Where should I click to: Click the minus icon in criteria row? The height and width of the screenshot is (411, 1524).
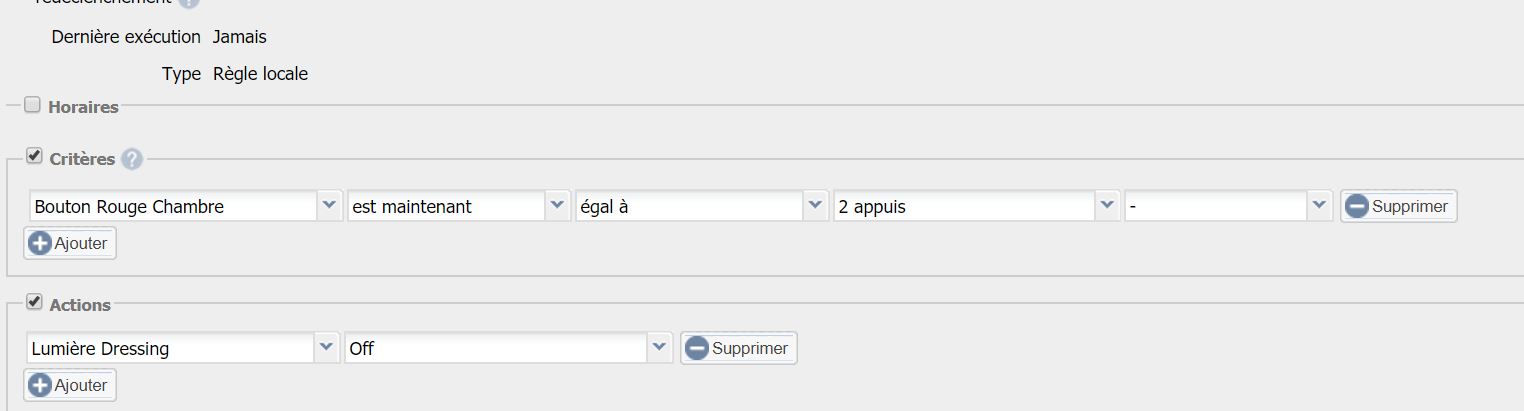coord(1357,206)
